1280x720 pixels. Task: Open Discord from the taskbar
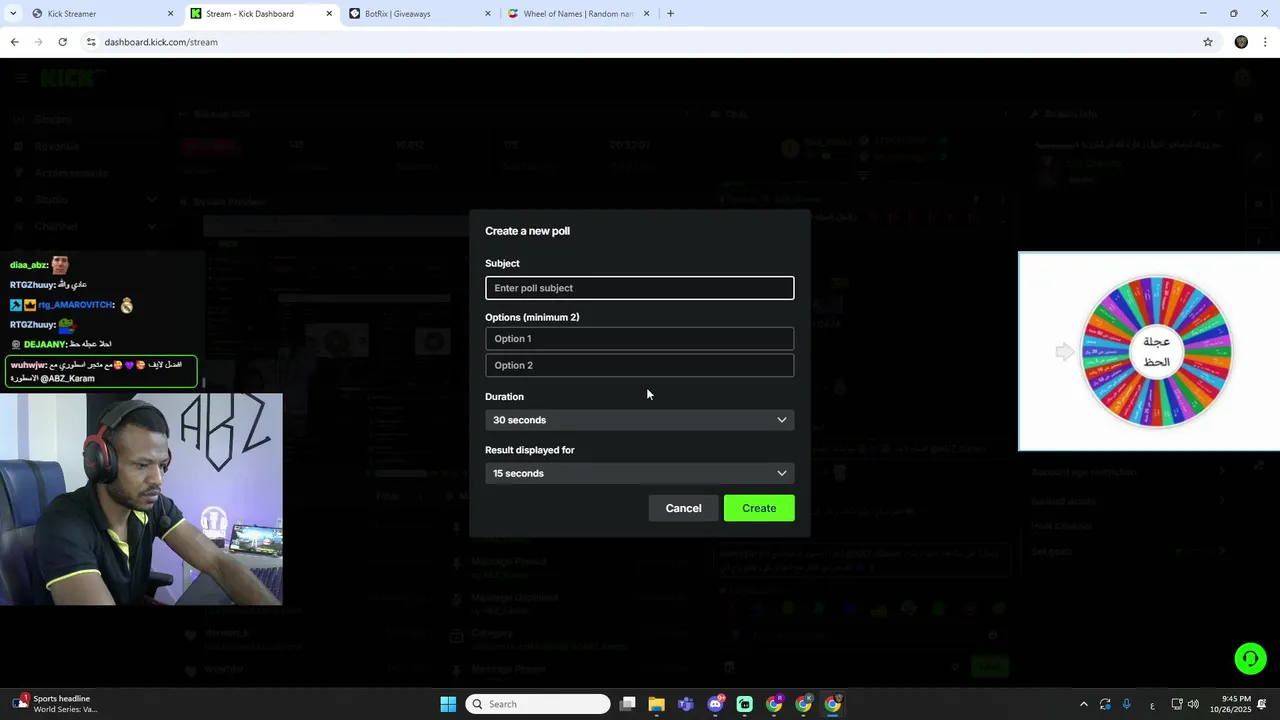(716, 704)
